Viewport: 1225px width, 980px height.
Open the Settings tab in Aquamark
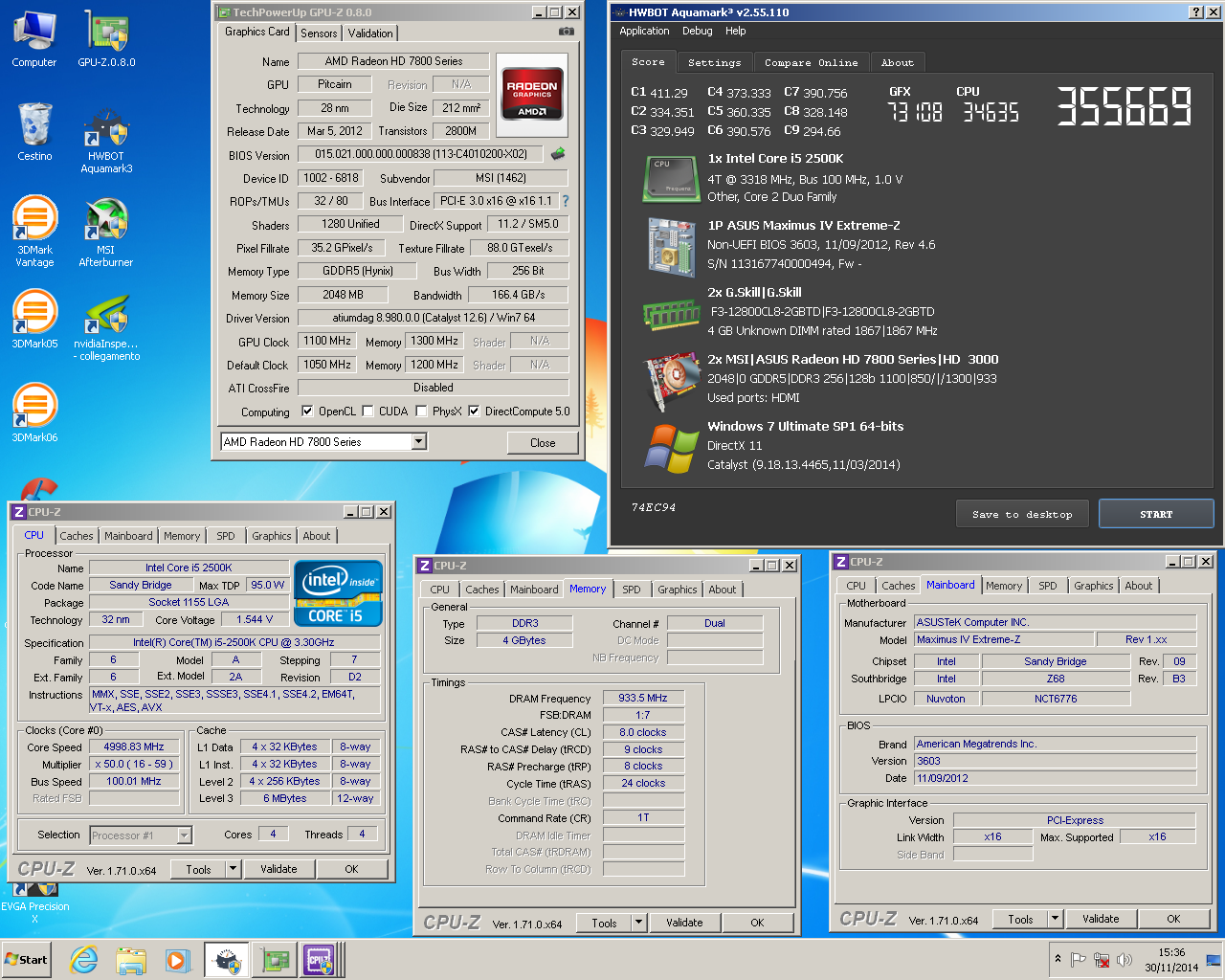coord(715,63)
